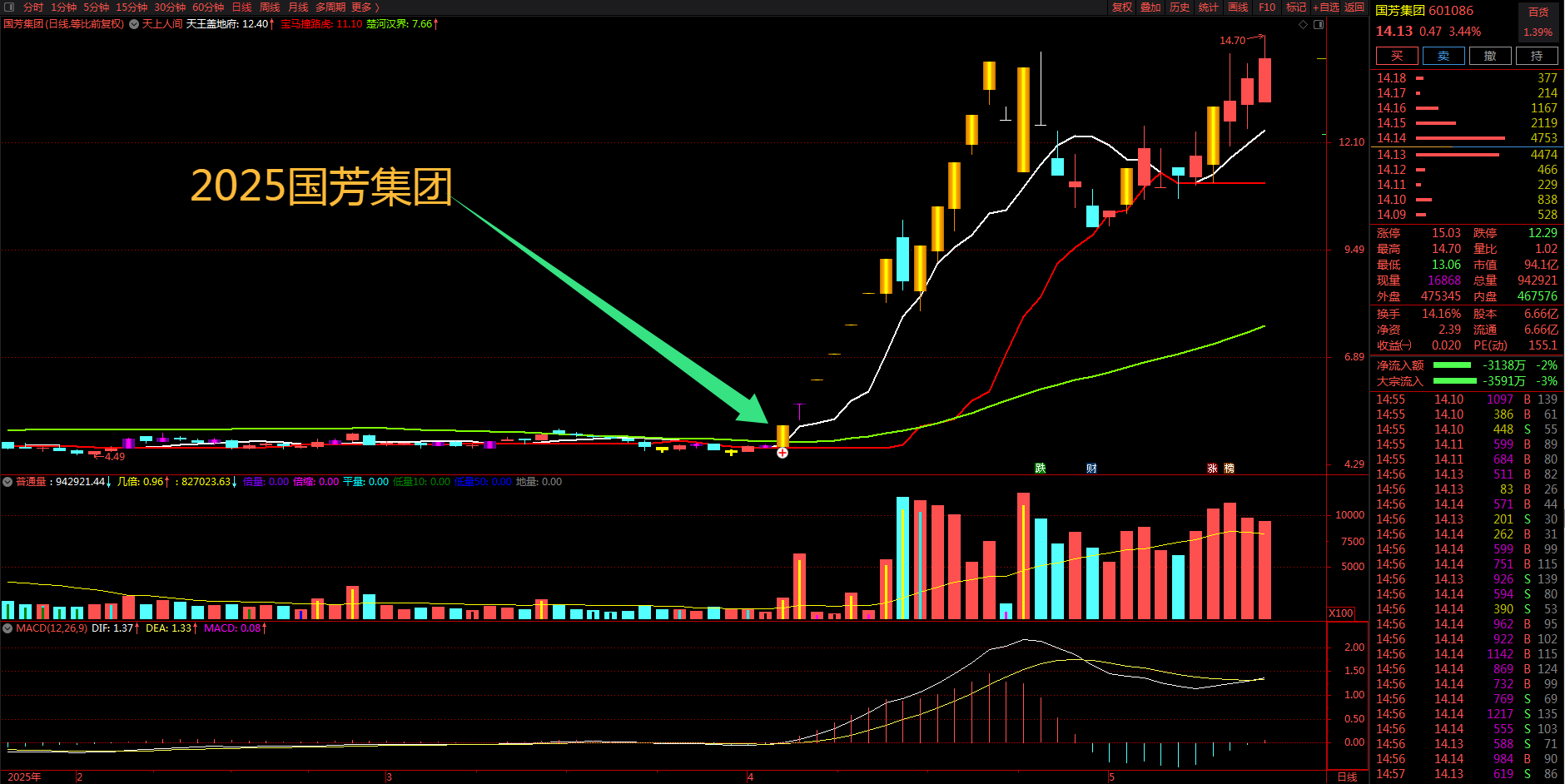Screen dimensions: 1565x784
Task: Click the 大宗流入 row
Action: 1467,381
